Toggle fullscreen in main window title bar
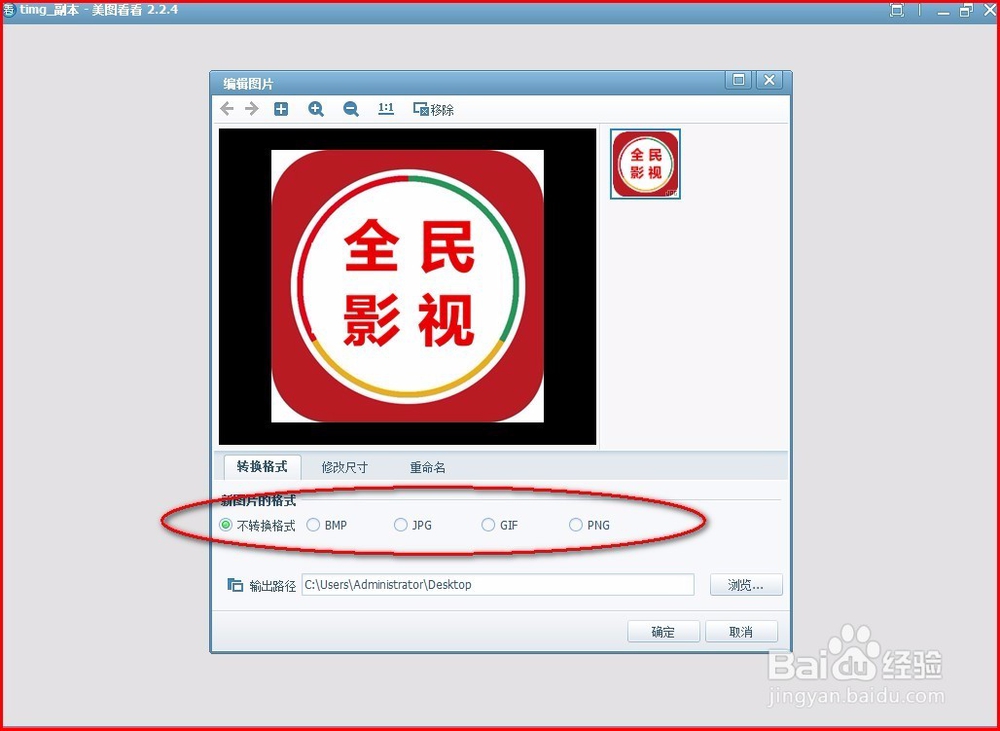The height and width of the screenshot is (731, 1000). 897,10
